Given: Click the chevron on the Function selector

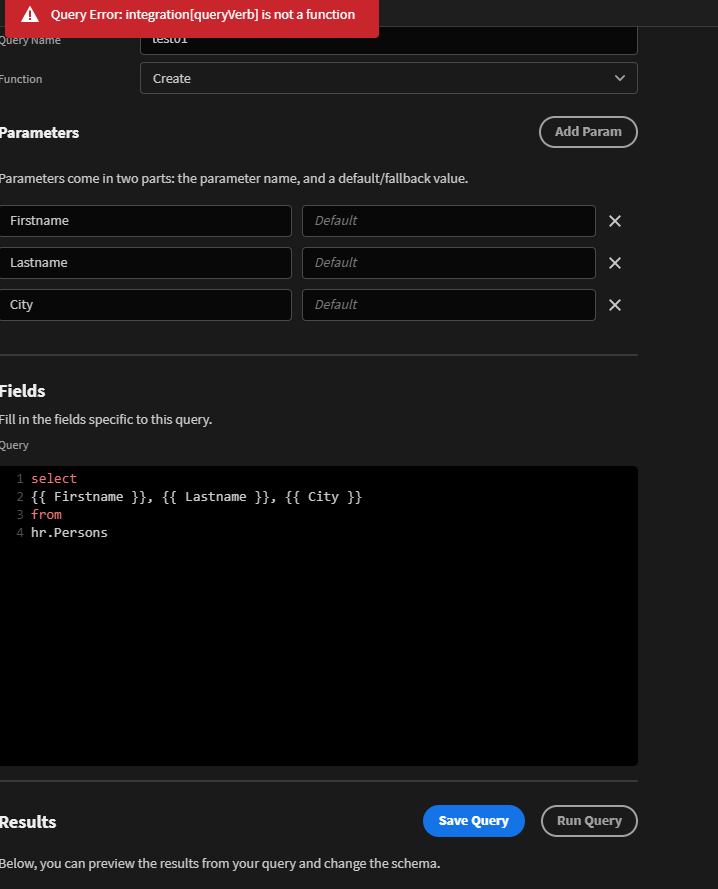Looking at the screenshot, I should point(619,77).
